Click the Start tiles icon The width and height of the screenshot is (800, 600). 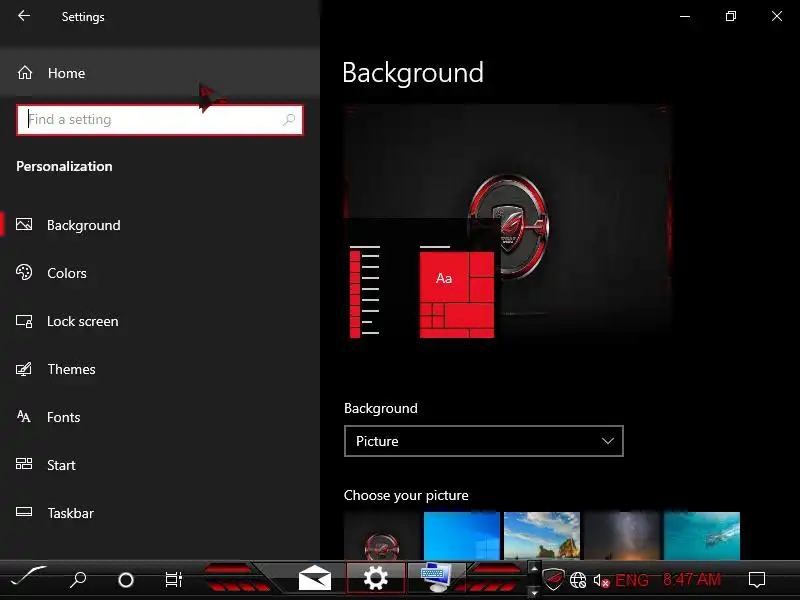(x=24, y=464)
